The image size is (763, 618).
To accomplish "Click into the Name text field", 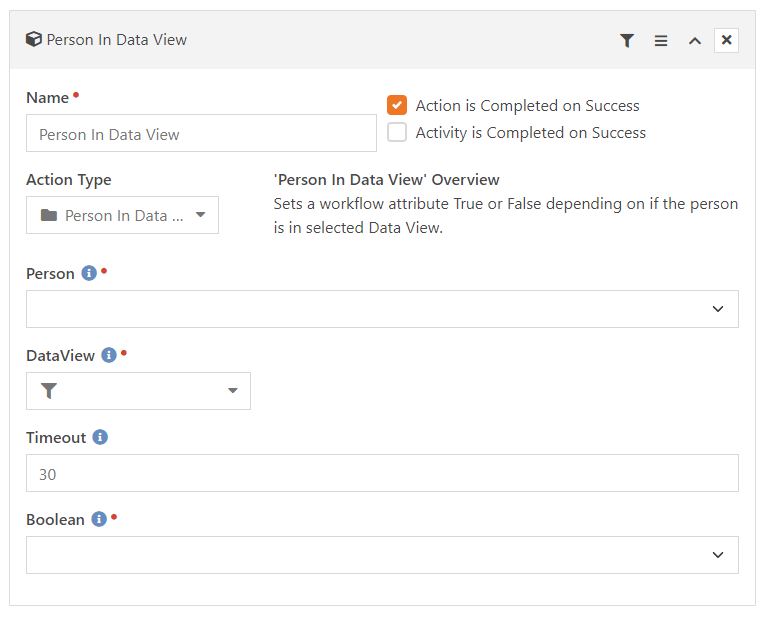I will [x=201, y=133].
